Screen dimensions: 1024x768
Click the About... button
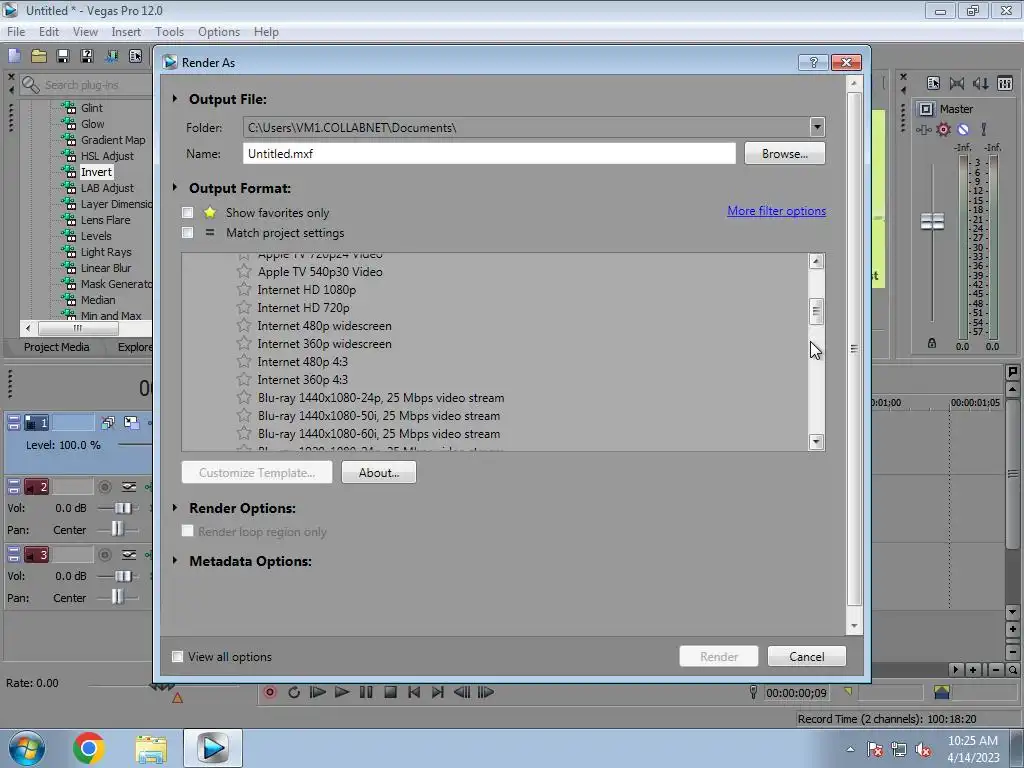[379, 472]
